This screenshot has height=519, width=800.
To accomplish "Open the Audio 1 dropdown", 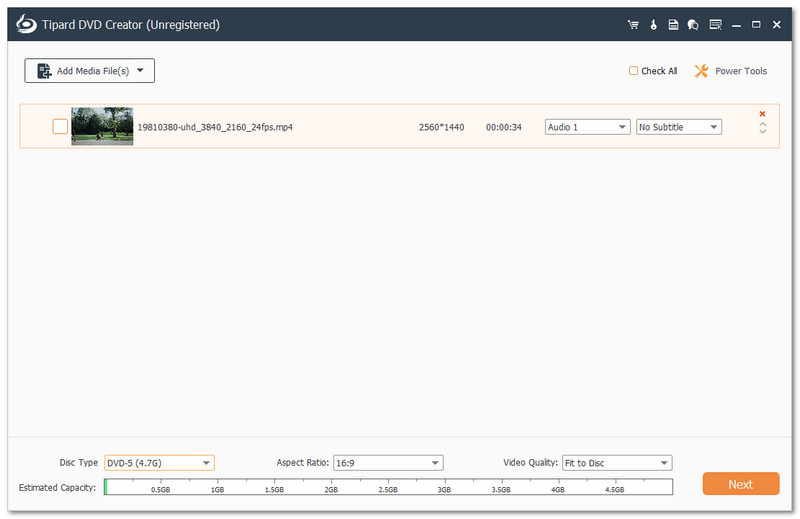I will (587, 127).
